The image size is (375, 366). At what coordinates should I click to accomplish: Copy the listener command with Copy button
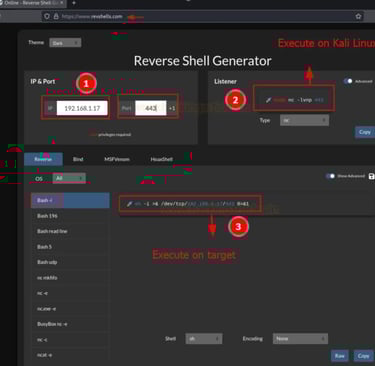tap(365, 132)
